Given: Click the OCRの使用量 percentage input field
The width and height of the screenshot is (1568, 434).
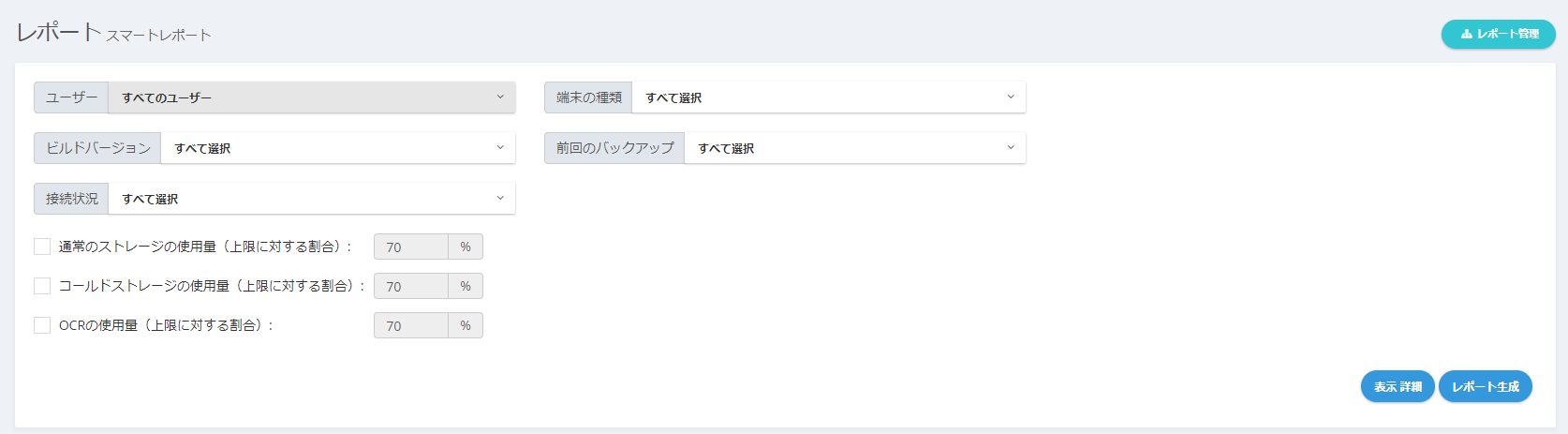Looking at the screenshot, I should [x=411, y=325].
